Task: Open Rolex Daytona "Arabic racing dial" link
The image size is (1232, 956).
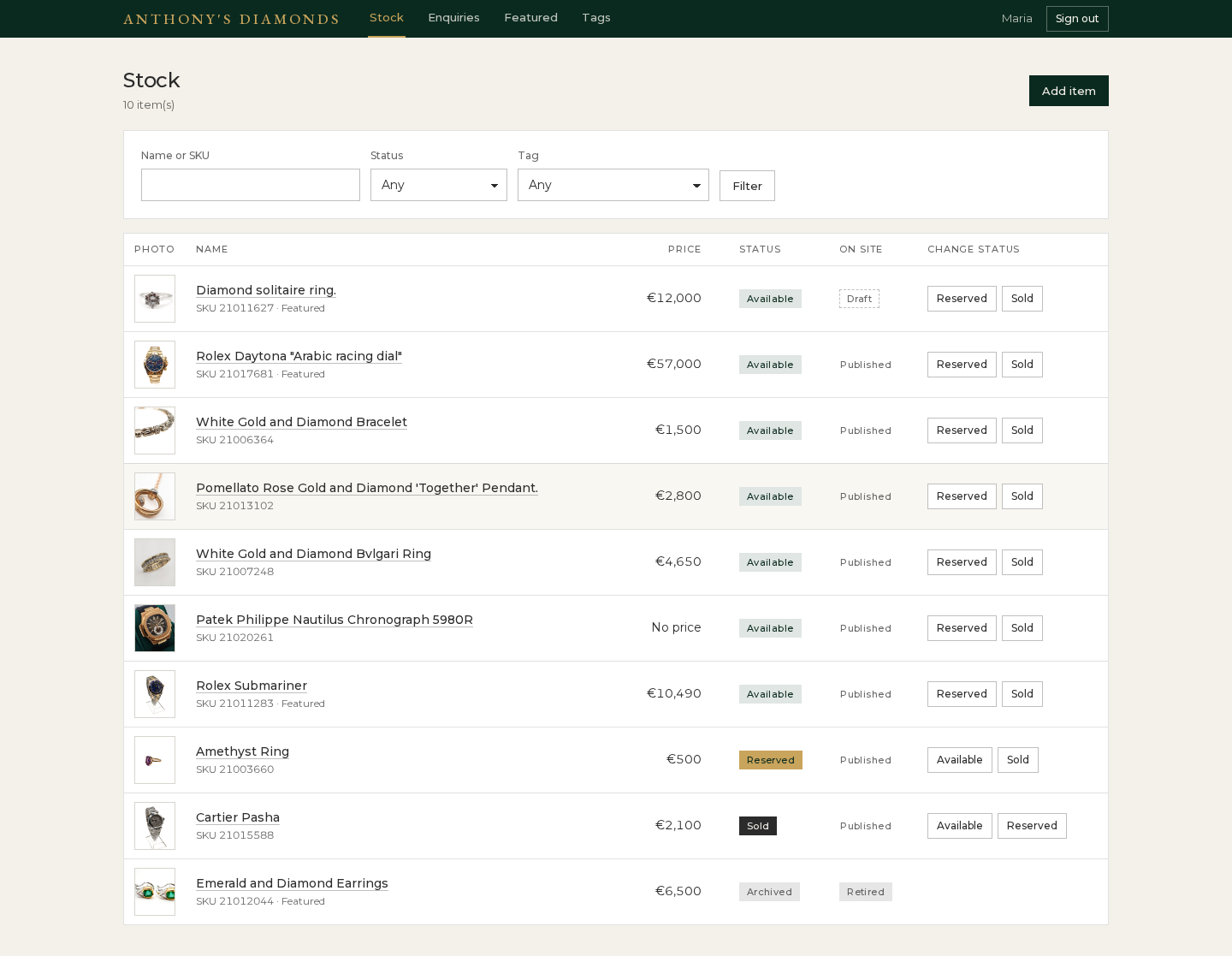Action: point(299,356)
